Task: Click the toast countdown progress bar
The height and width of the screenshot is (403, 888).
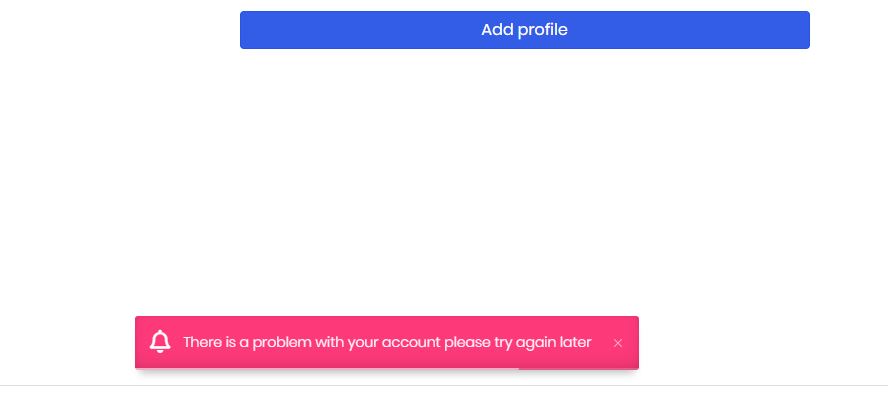Action: (578, 368)
